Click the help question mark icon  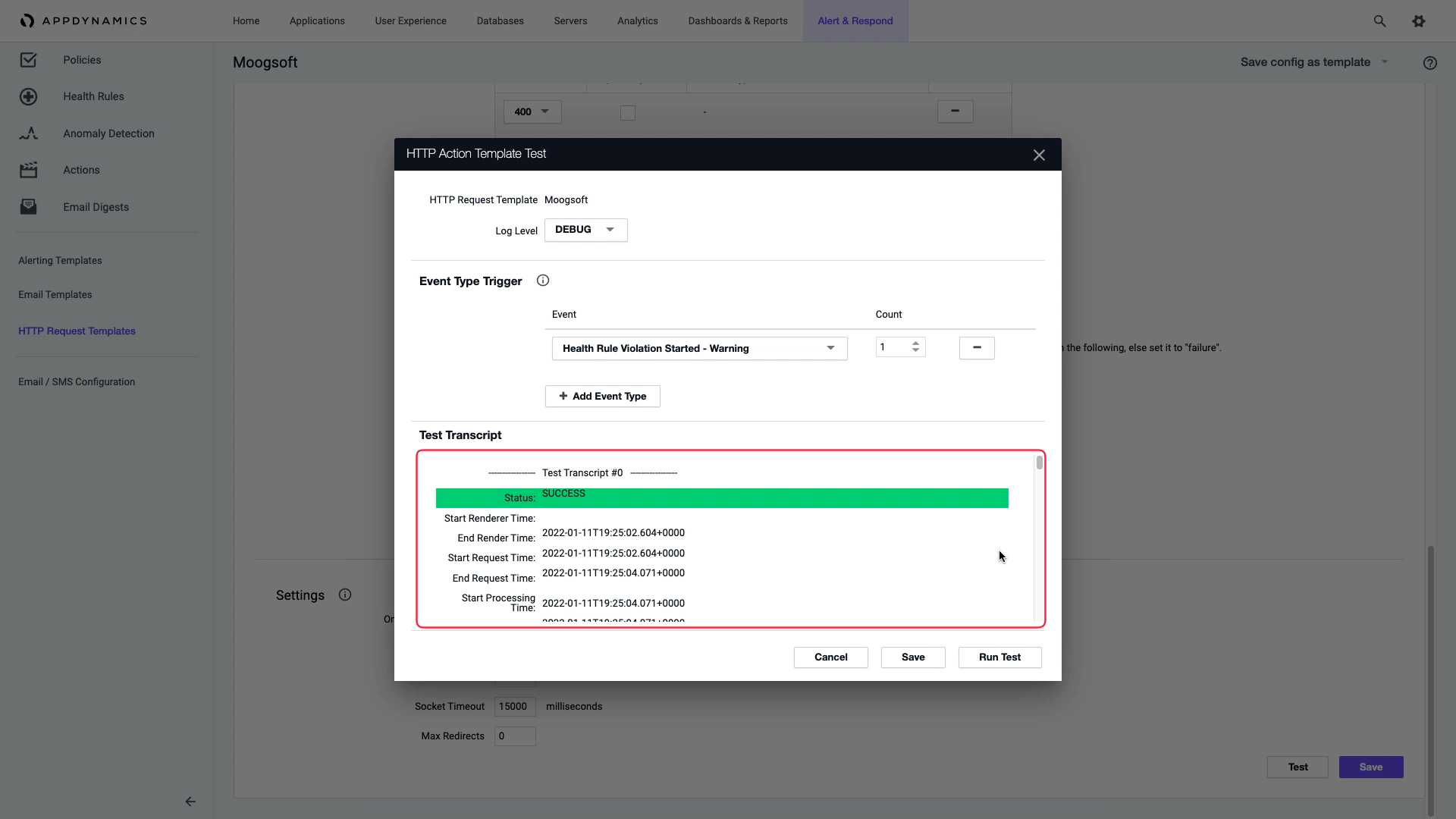[x=1430, y=63]
